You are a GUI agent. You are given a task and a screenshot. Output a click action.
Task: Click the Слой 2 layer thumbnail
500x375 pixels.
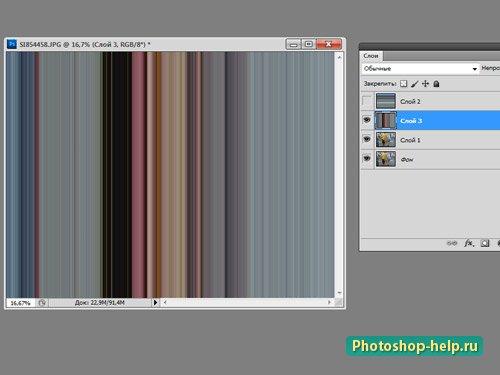(x=386, y=101)
